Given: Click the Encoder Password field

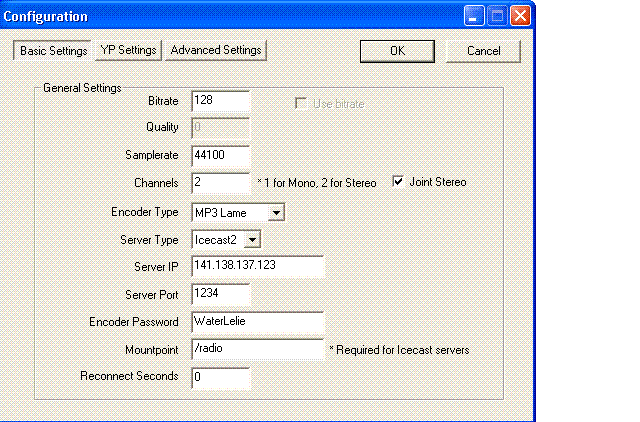Looking at the screenshot, I should point(258,322).
